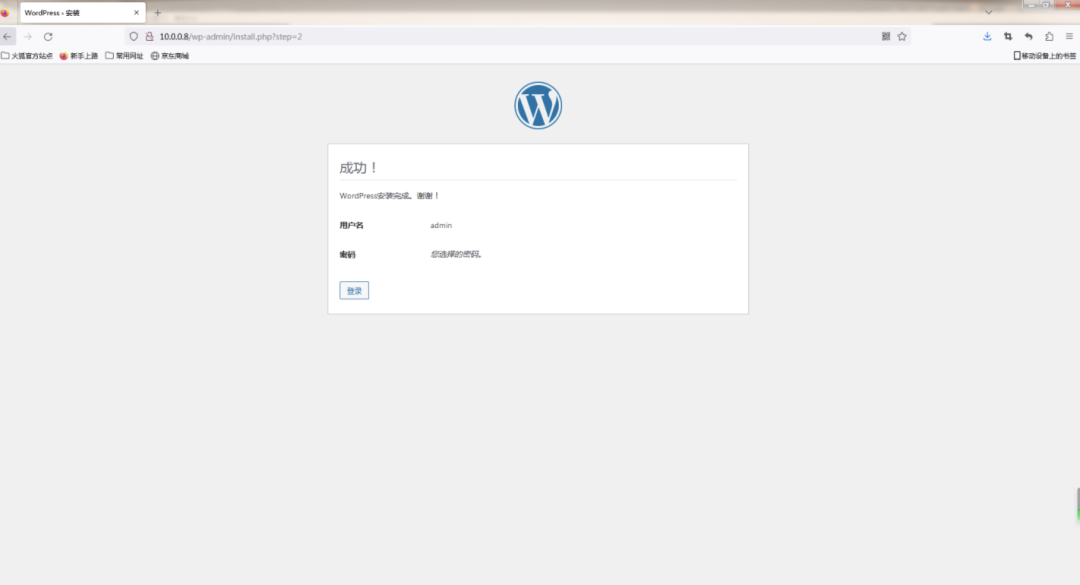Click the forward navigation arrow
1080x585 pixels.
[x=28, y=37]
